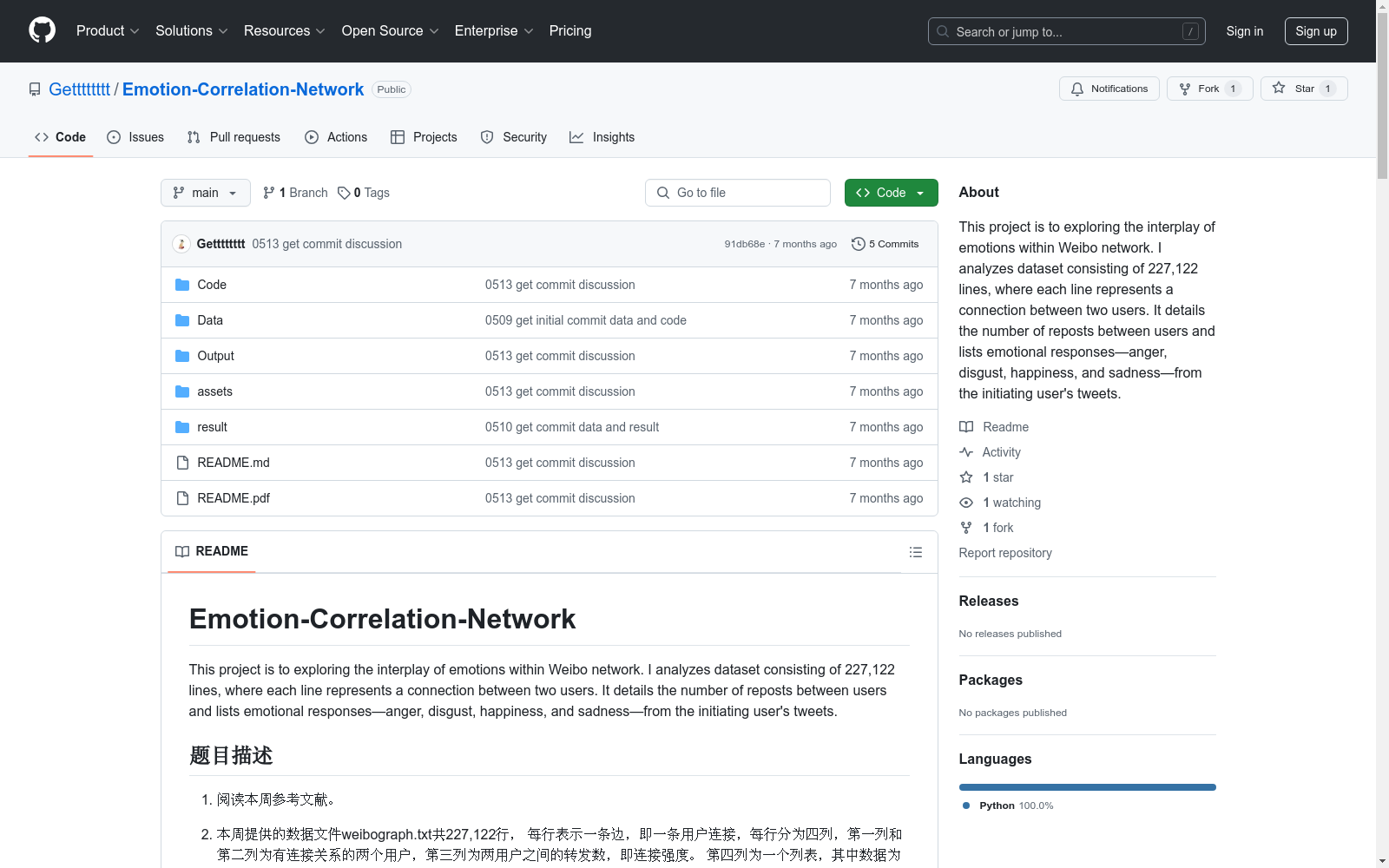Open the Releases section link
The height and width of the screenshot is (868, 1389).
989,601
